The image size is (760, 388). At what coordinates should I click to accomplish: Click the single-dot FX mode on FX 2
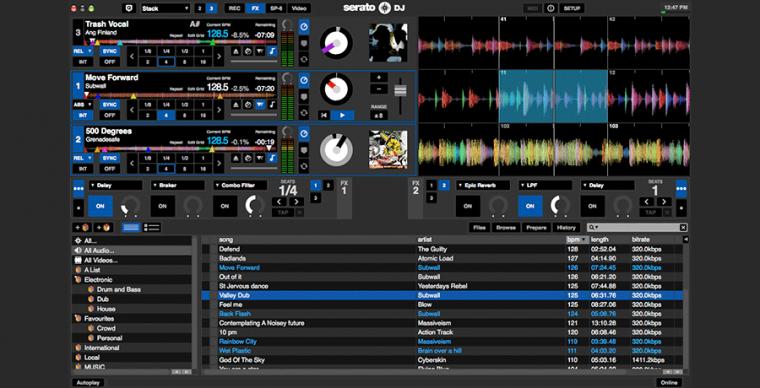click(x=681, y=208)
